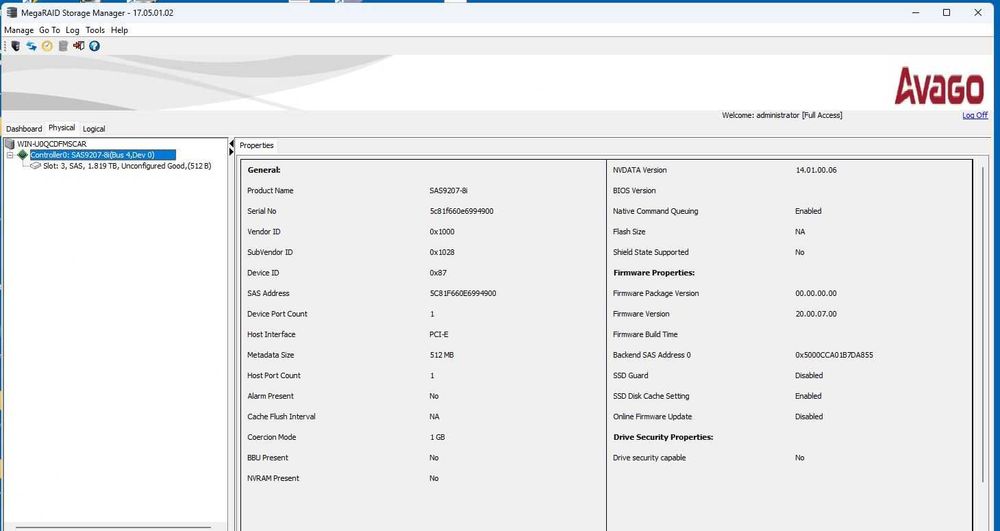Viewport: 1000px width, 531px height.
Task: Open the Go To menu
Action: 49,30
